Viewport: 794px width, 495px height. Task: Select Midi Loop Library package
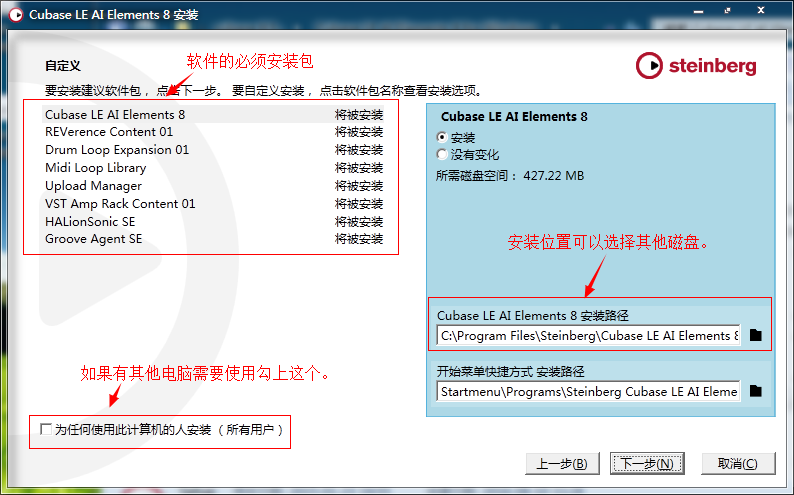tap(214, 168)
